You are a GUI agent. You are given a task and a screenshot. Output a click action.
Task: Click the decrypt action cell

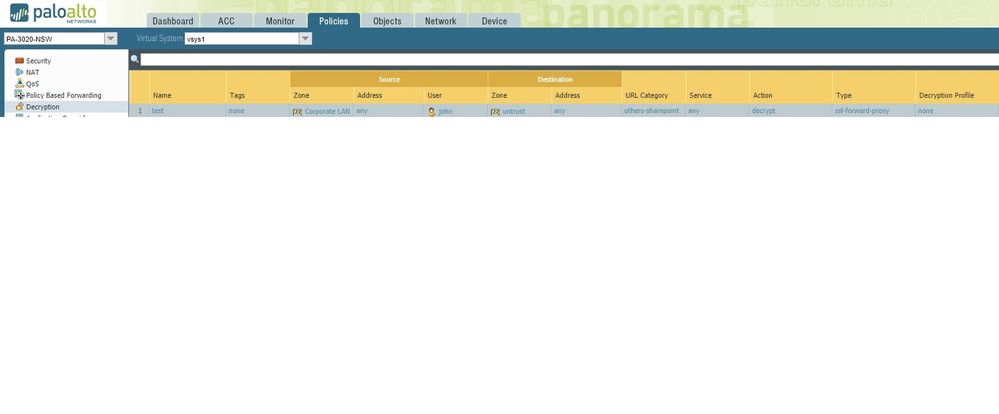pyautogui.click(x=763, y=111)
